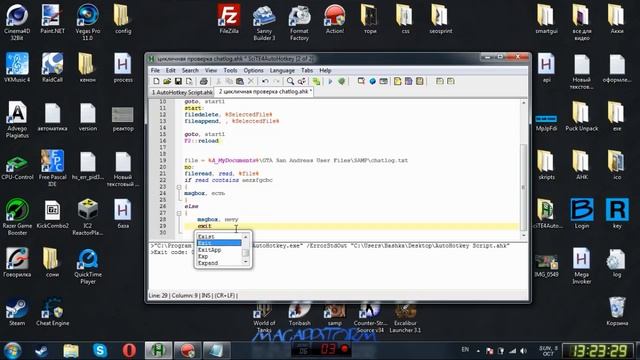The height and width of the screenshot is (360, 640).
Task: Choose highlighted Exit entry in autocomplete list
Action: (219, 243)
